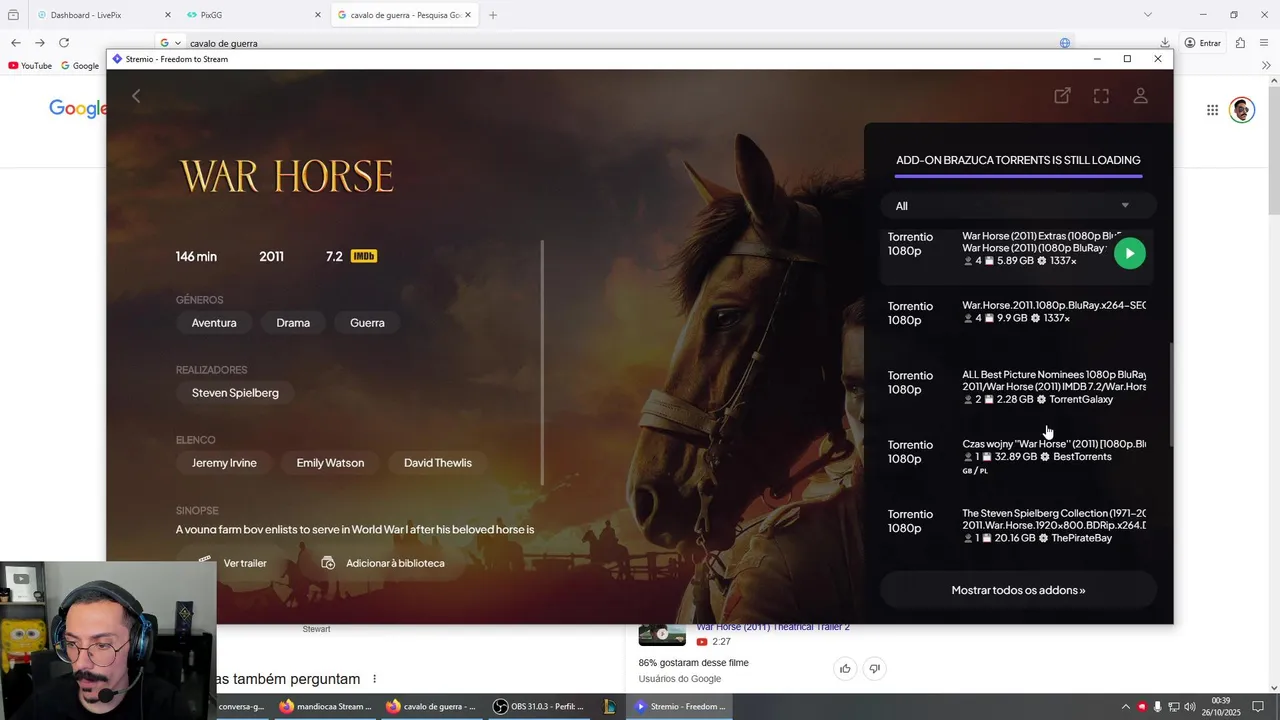Go back using Stremio's back arrow
The height and width of the screenshot is (720, 1280).
click(x=136, y=96)
